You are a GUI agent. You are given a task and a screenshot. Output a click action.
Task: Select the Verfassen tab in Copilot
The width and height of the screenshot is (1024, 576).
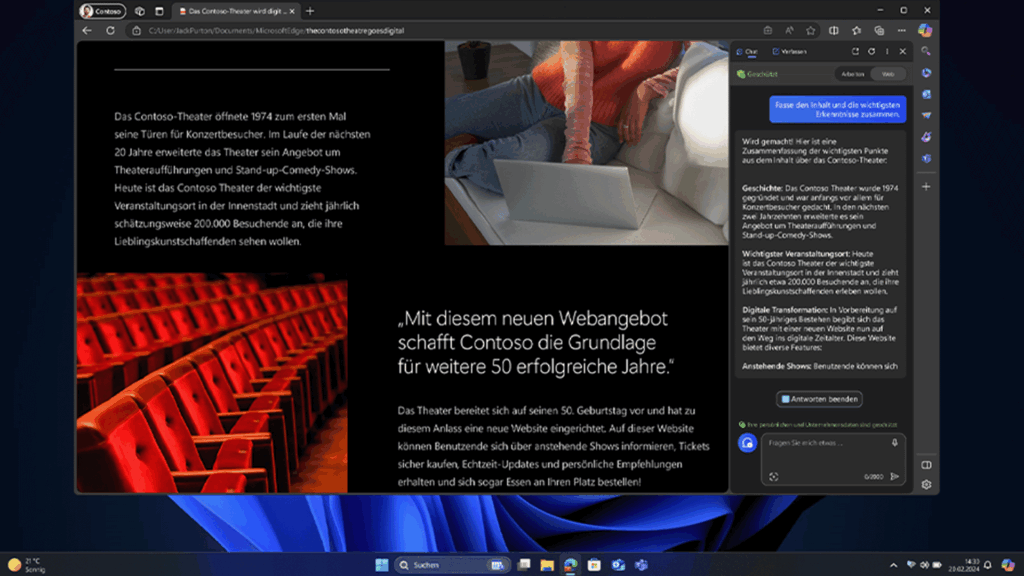pyautogui.click(x=789, y=51)
